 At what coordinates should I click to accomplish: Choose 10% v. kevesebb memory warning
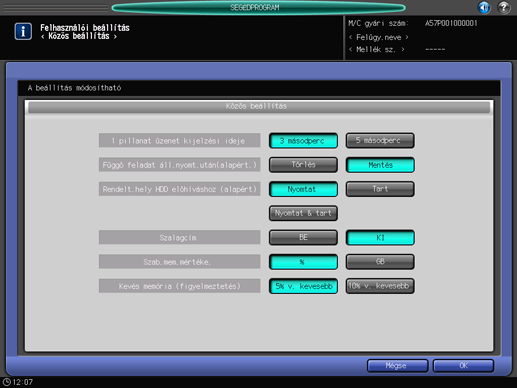click(380, 286)
